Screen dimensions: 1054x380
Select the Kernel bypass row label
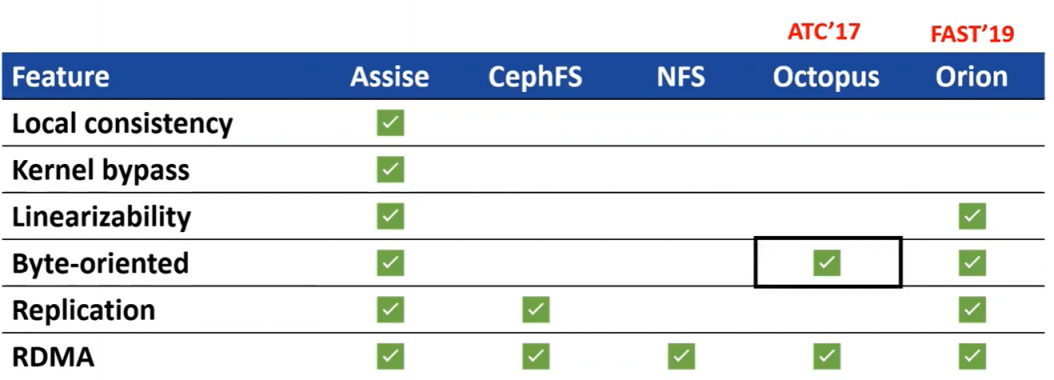click(x=101, y=171)
